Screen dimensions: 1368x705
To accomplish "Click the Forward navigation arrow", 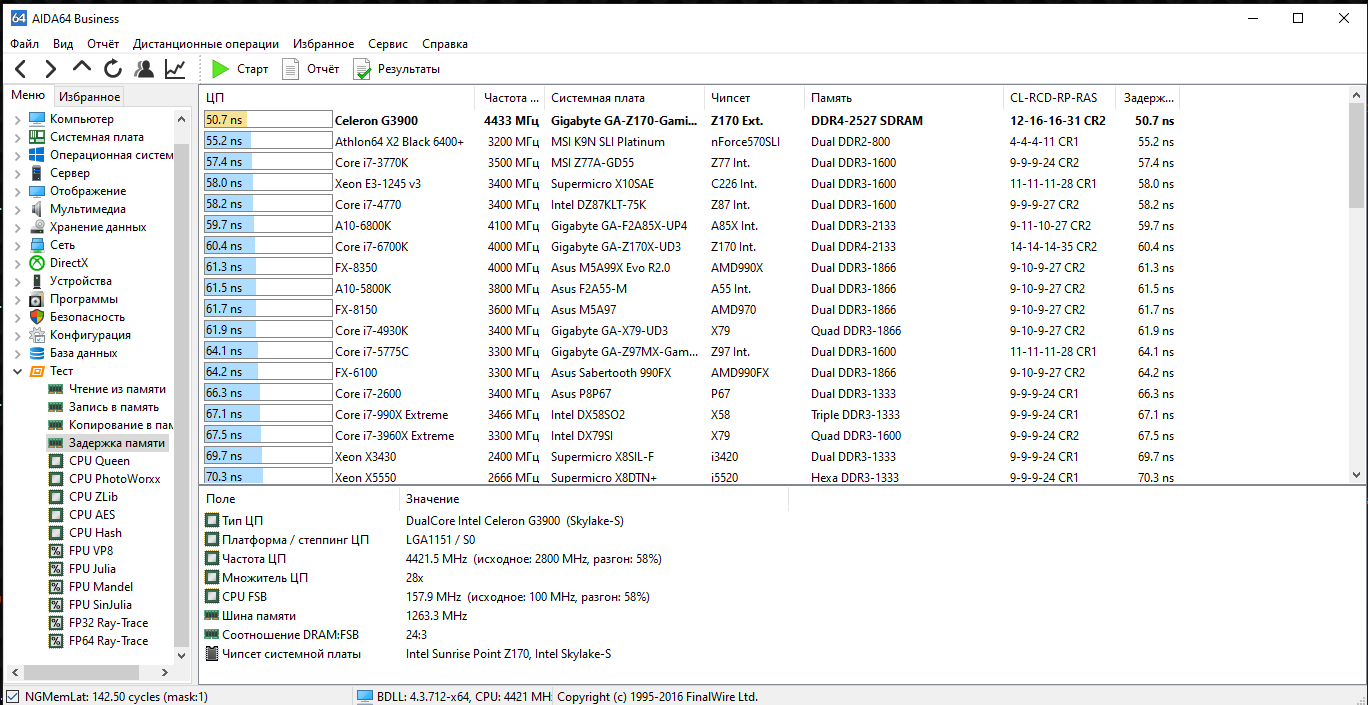I will click(x=51, y=69).
